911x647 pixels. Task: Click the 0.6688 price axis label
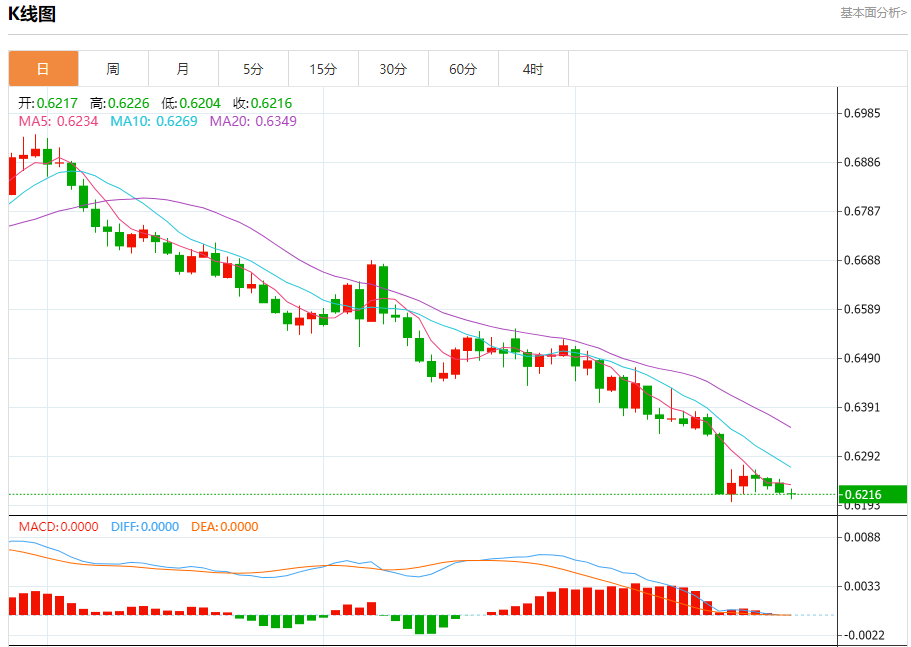click(862, 260)
